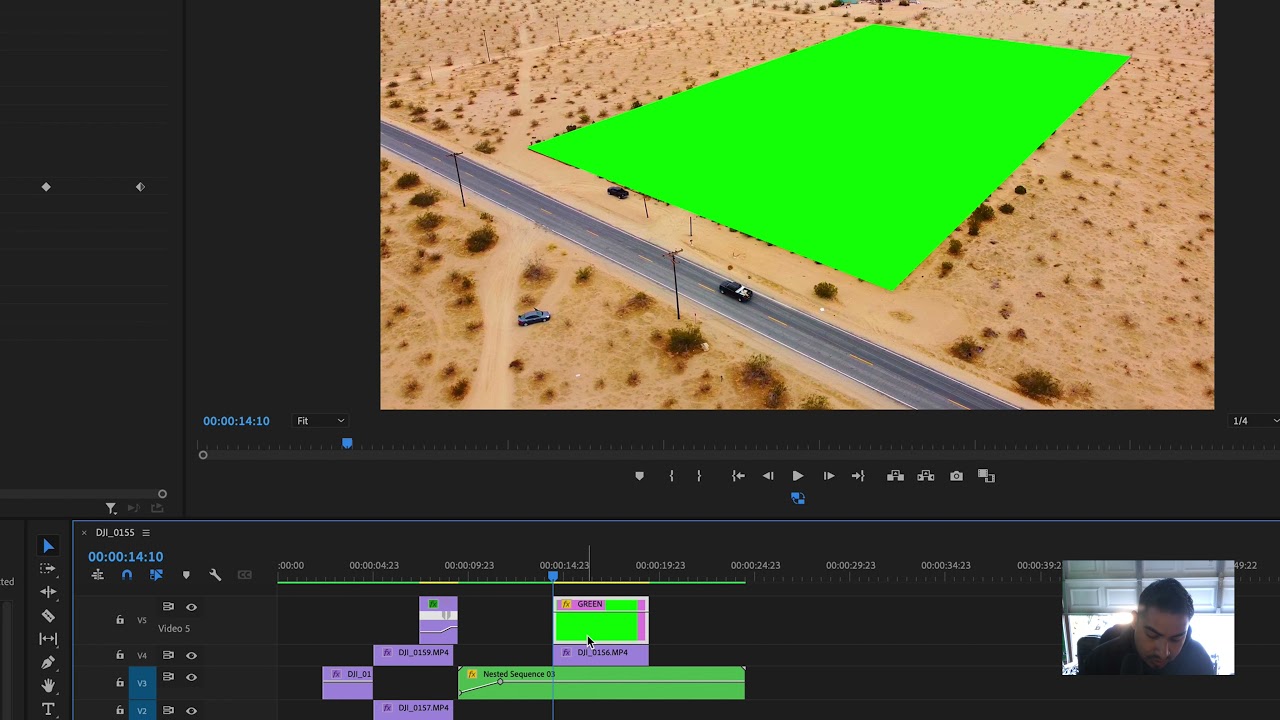
Task: Toggle sync lock on track V5
Action: (x=168, y=607)
